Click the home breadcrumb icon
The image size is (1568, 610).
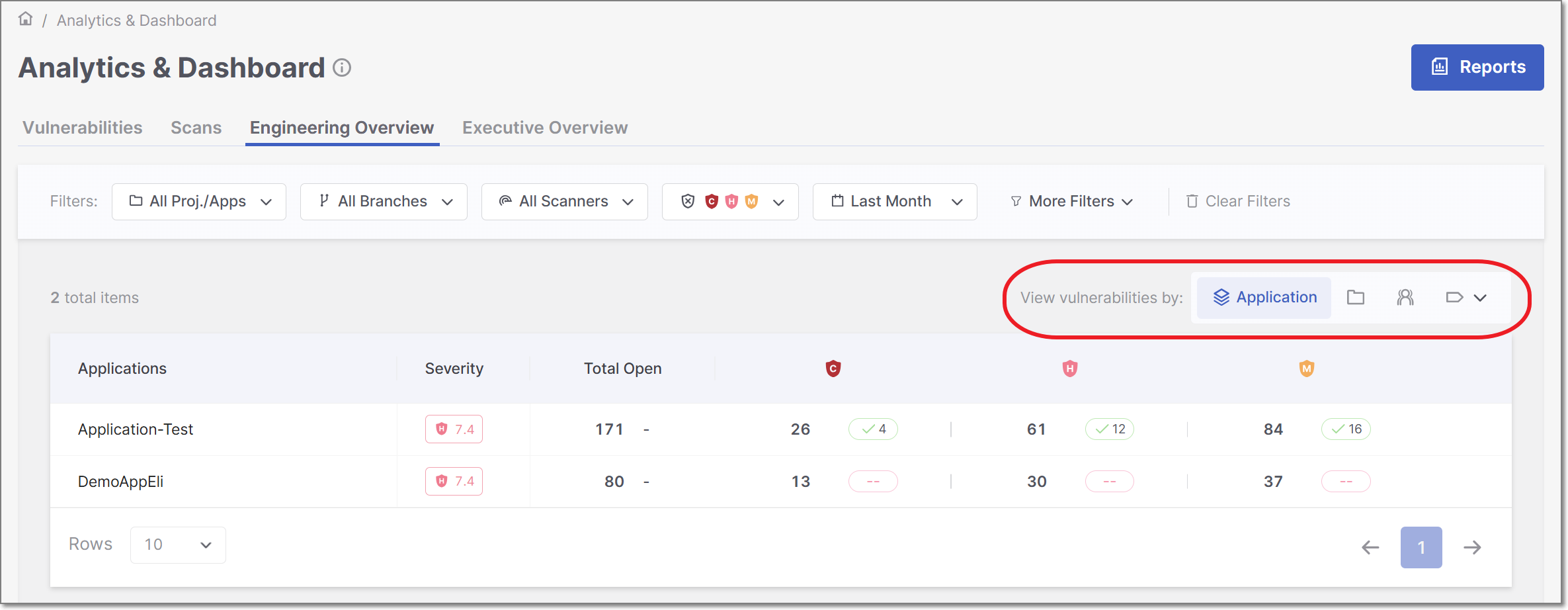pyautogui.click(x=26, y=19)
